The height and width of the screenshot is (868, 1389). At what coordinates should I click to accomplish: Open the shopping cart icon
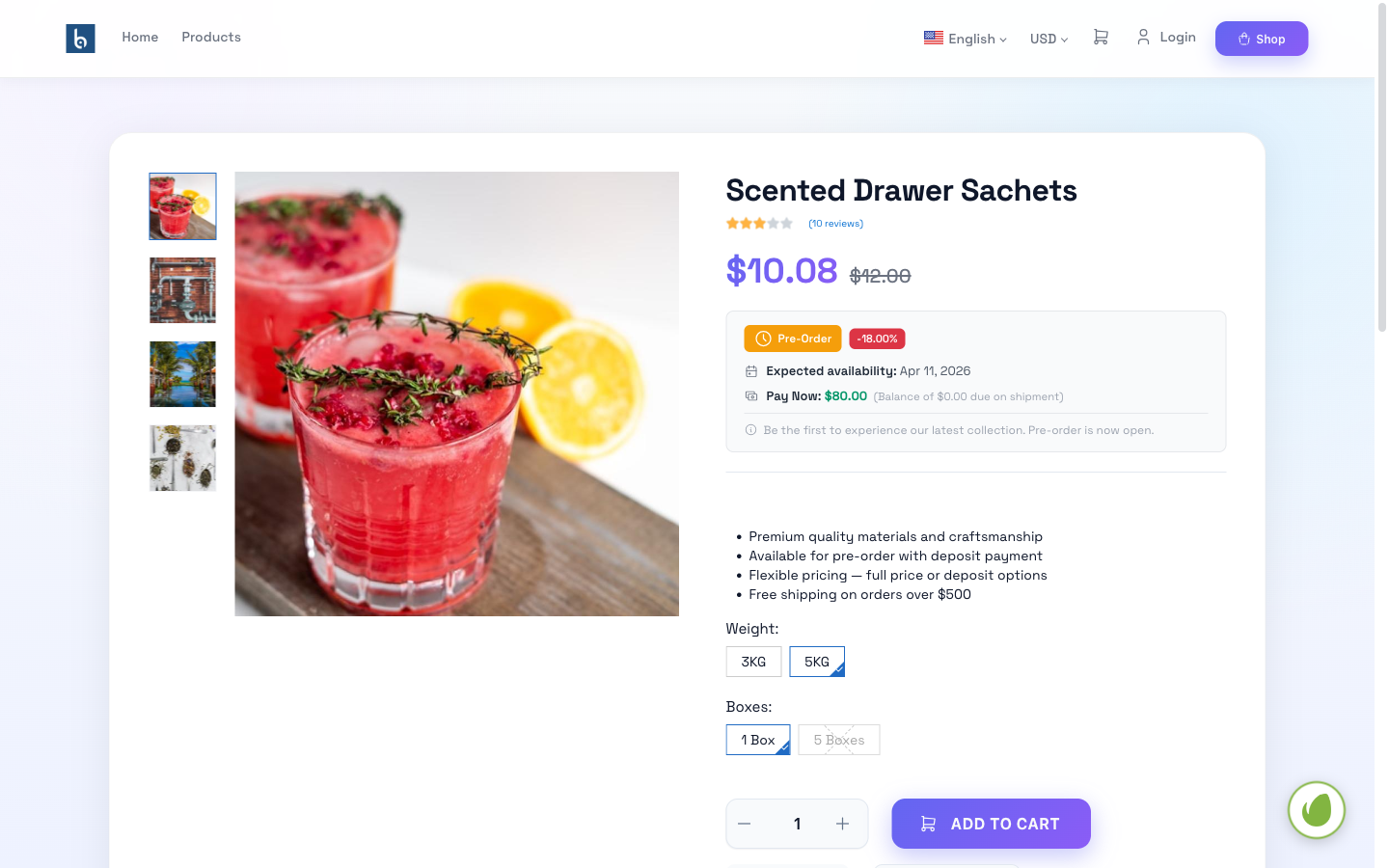1101,38
